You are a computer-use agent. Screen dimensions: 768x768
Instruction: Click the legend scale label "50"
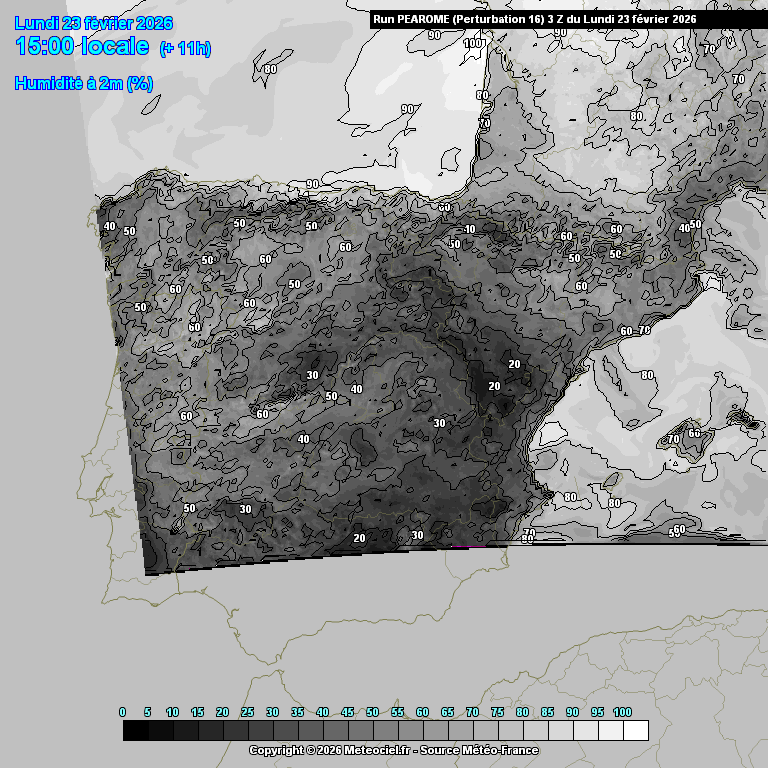[x=372, y=712]
